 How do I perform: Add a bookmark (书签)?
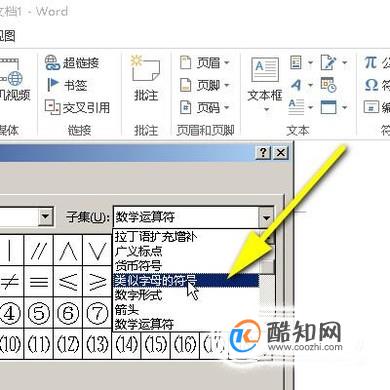[67, 85]
